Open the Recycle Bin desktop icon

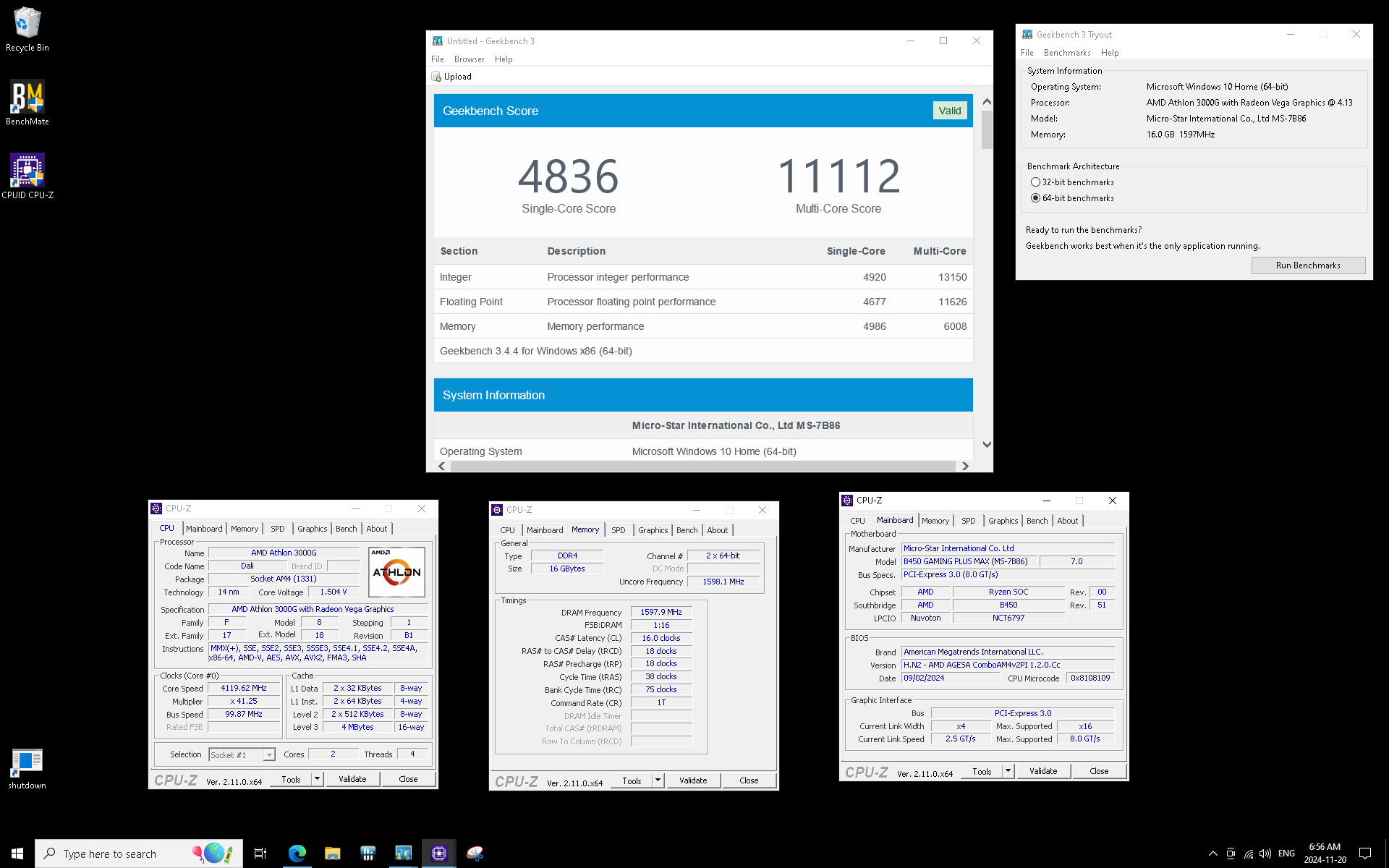[x=27, y=30]
